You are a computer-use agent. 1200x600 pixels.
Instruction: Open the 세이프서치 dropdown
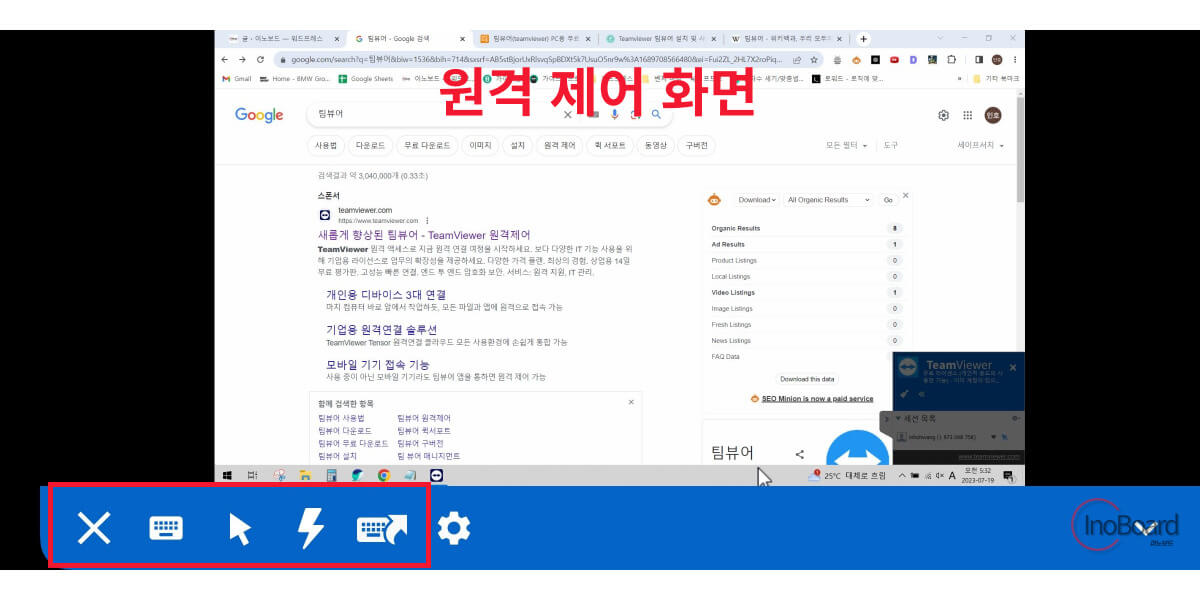(x=980, y=145)
